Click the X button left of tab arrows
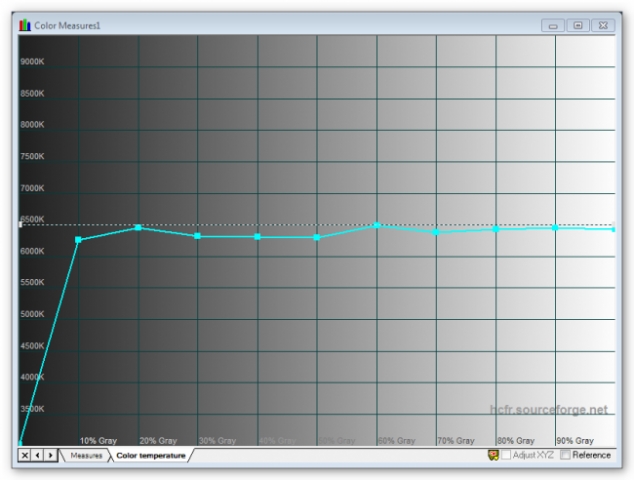Image resolution: width=634 pixels, height=480 pixels. 25,455
